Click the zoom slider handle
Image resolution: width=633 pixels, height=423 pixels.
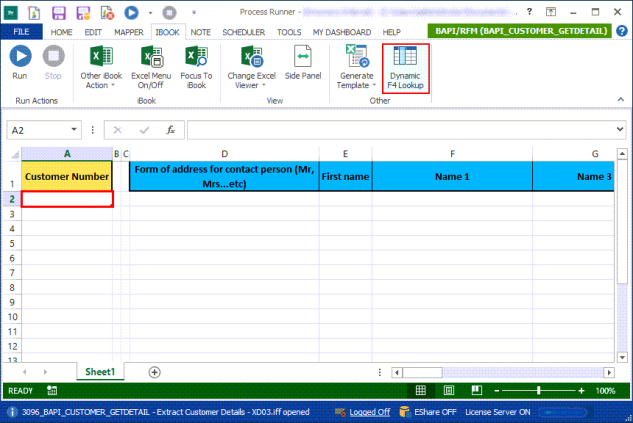tap(539, 390)
